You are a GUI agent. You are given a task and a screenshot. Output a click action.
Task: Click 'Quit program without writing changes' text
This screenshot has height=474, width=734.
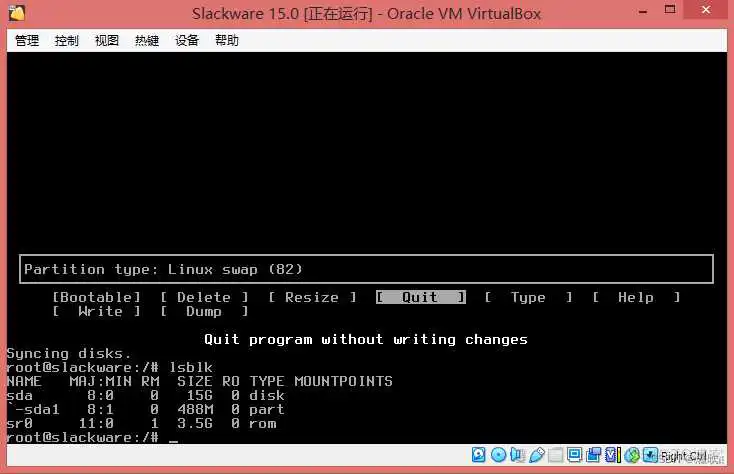coord(366,339)
